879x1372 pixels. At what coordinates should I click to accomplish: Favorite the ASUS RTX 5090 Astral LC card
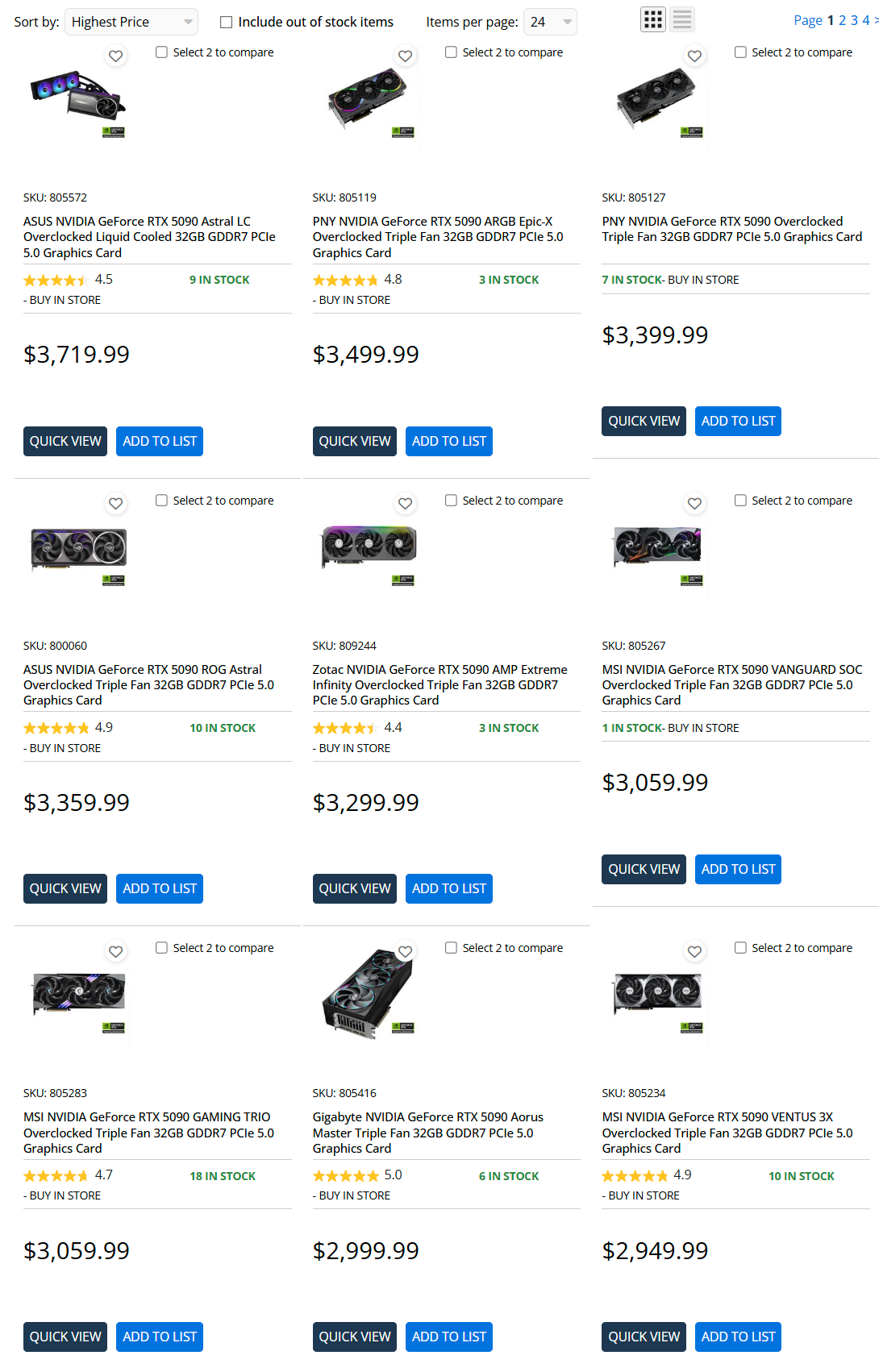coord(116,56)
